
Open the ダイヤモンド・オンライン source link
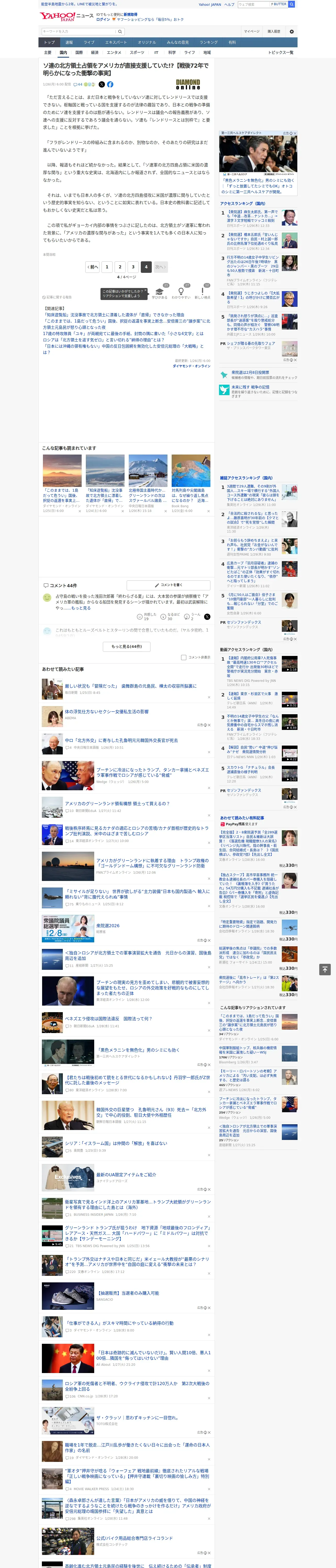[192, 366]
